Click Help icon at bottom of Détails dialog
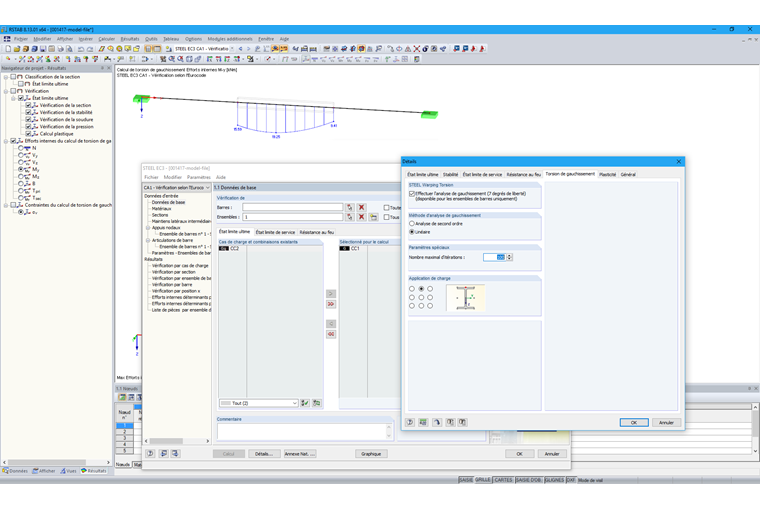 410,422
